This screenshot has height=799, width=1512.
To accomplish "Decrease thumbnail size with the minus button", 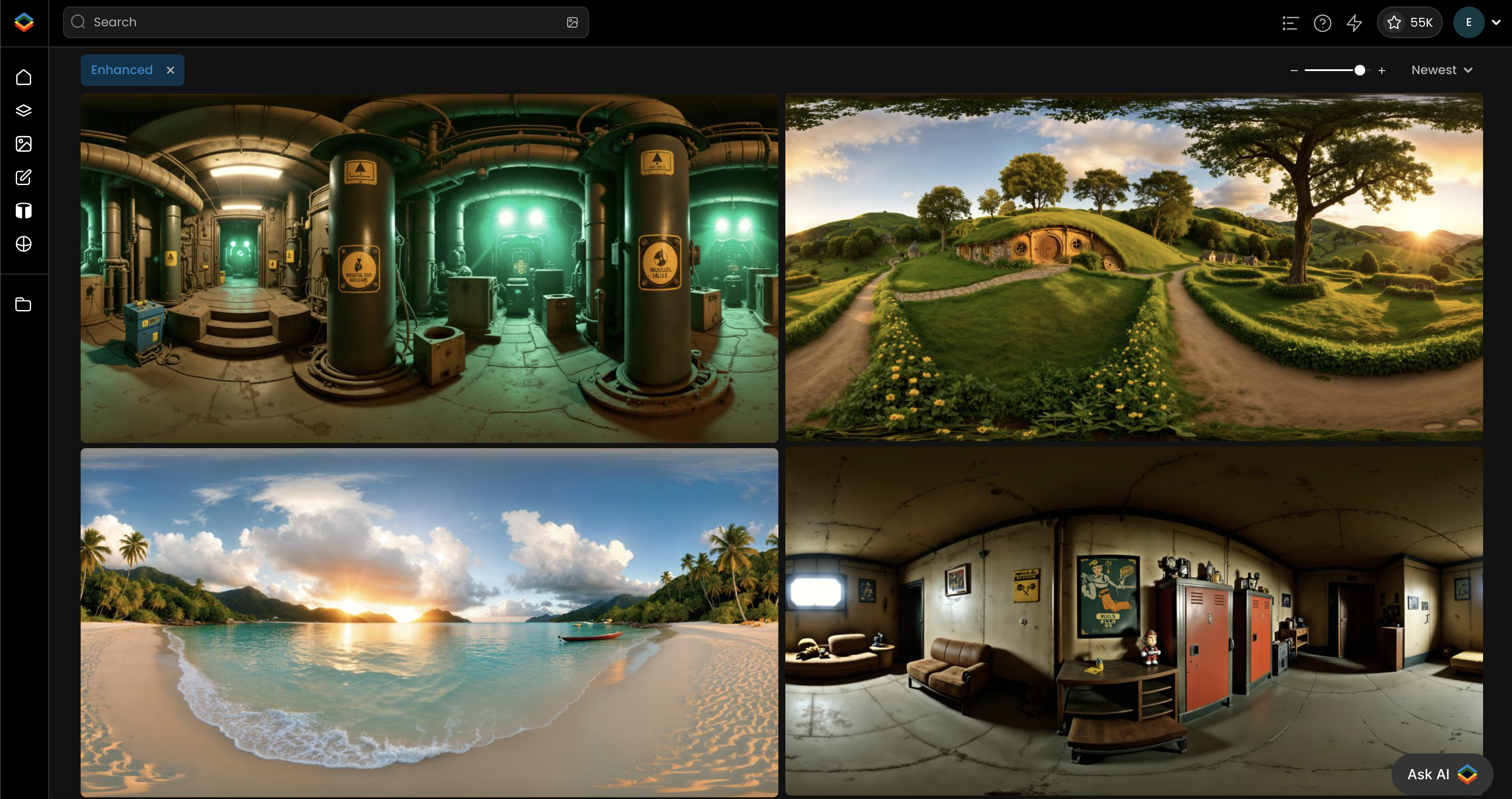I will point(1294,71).
